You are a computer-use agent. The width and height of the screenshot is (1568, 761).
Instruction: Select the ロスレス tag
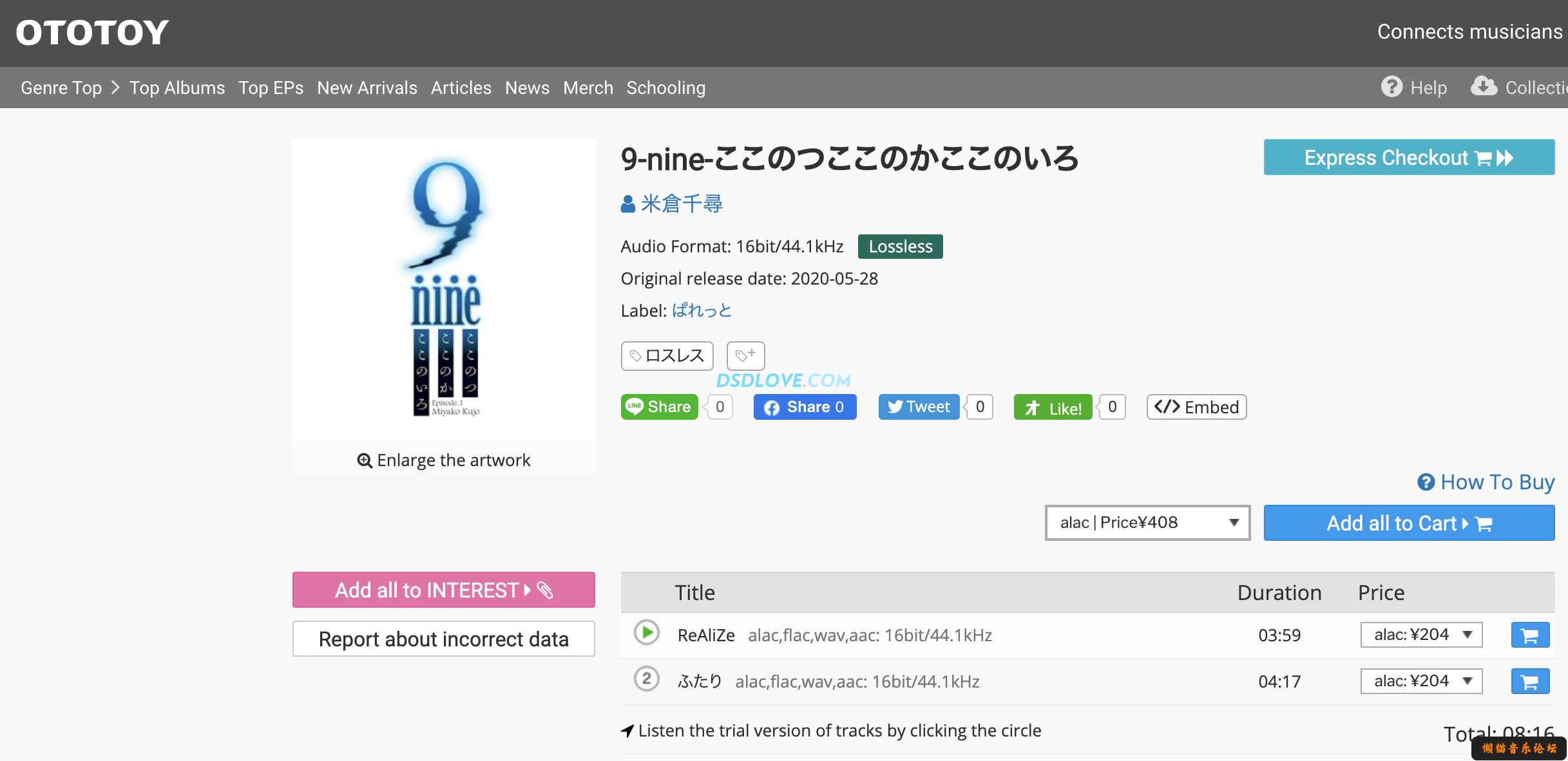[667, 356]
